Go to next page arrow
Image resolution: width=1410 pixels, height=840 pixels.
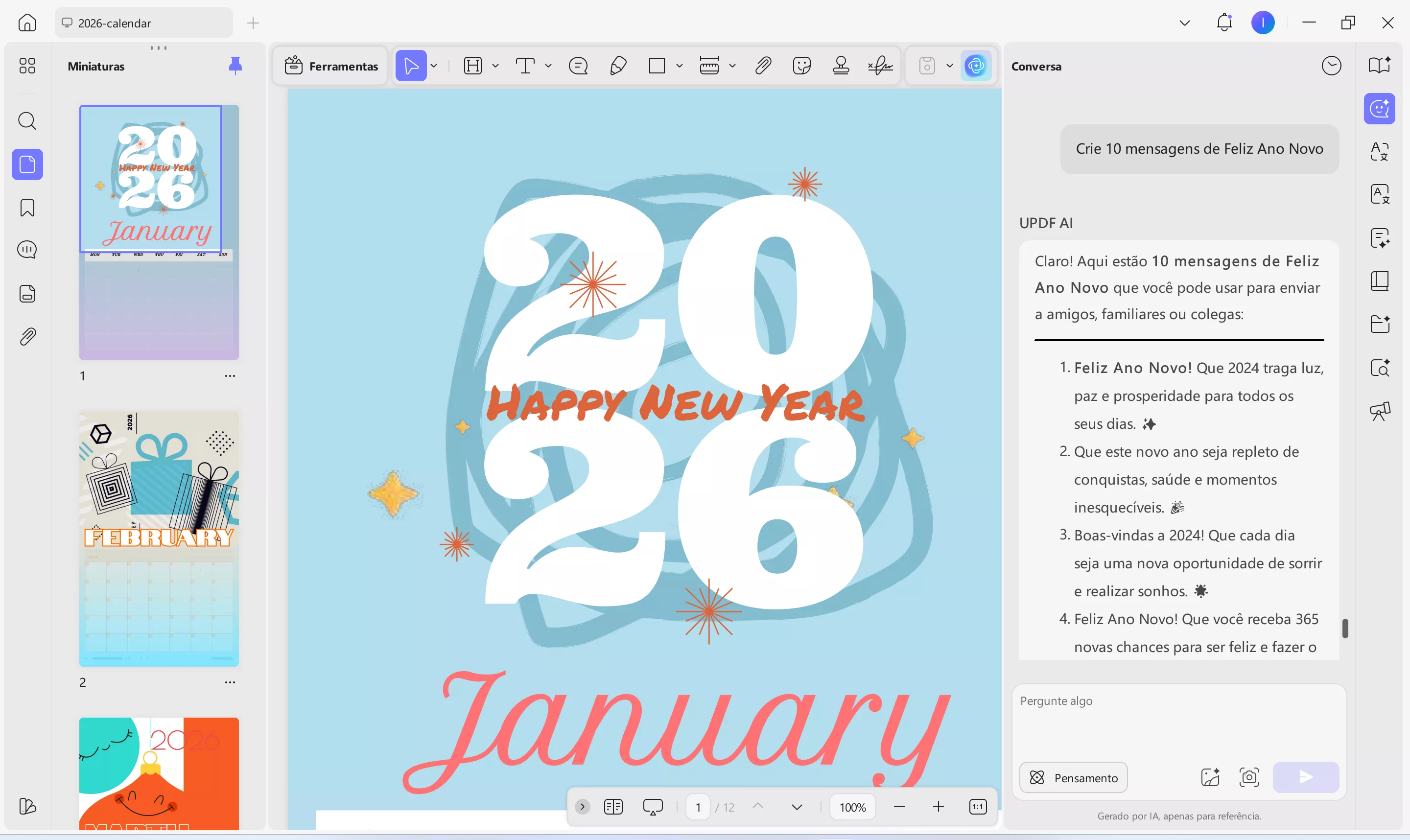797,807
